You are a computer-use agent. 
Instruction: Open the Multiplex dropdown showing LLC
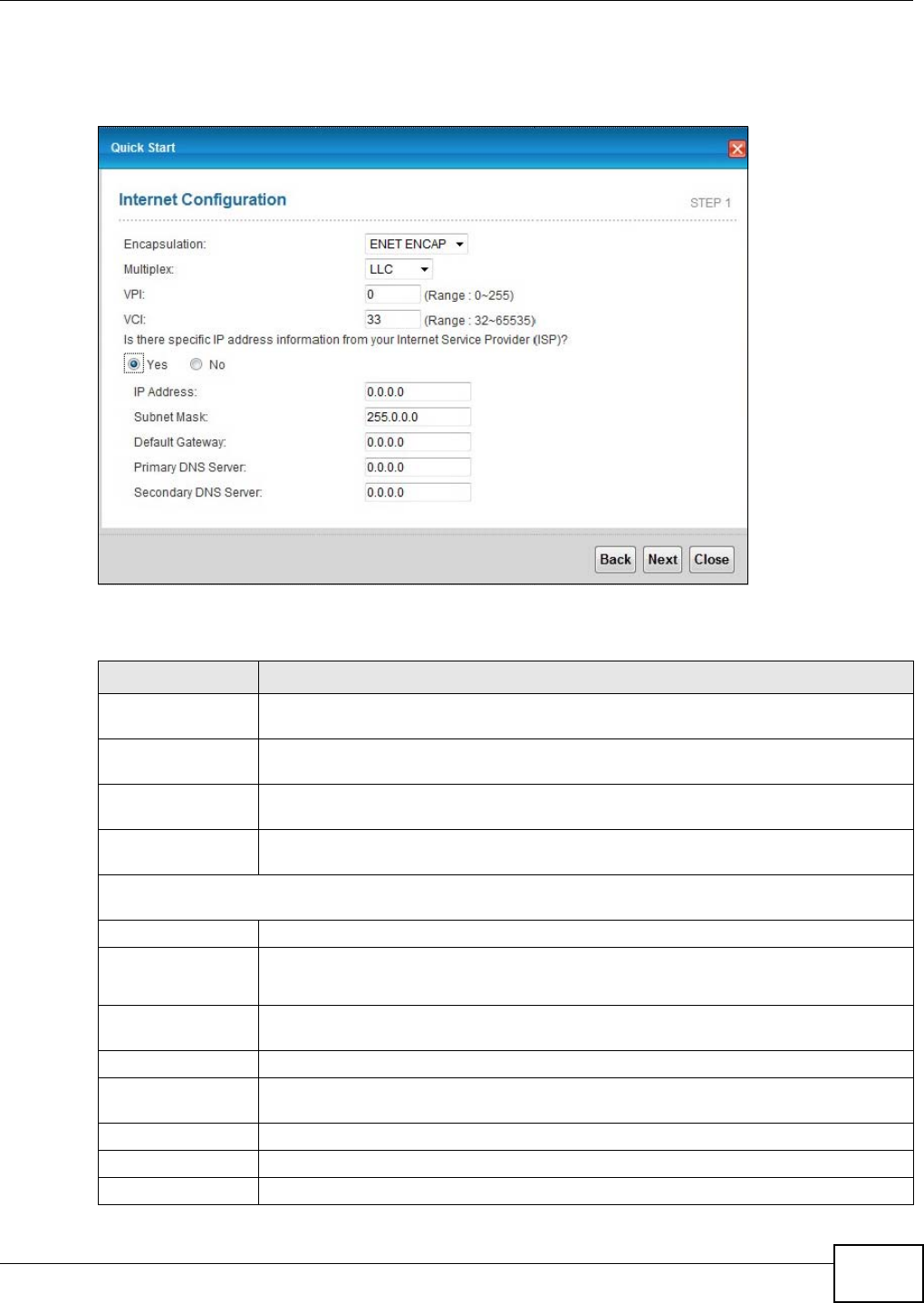click(399, 269)
